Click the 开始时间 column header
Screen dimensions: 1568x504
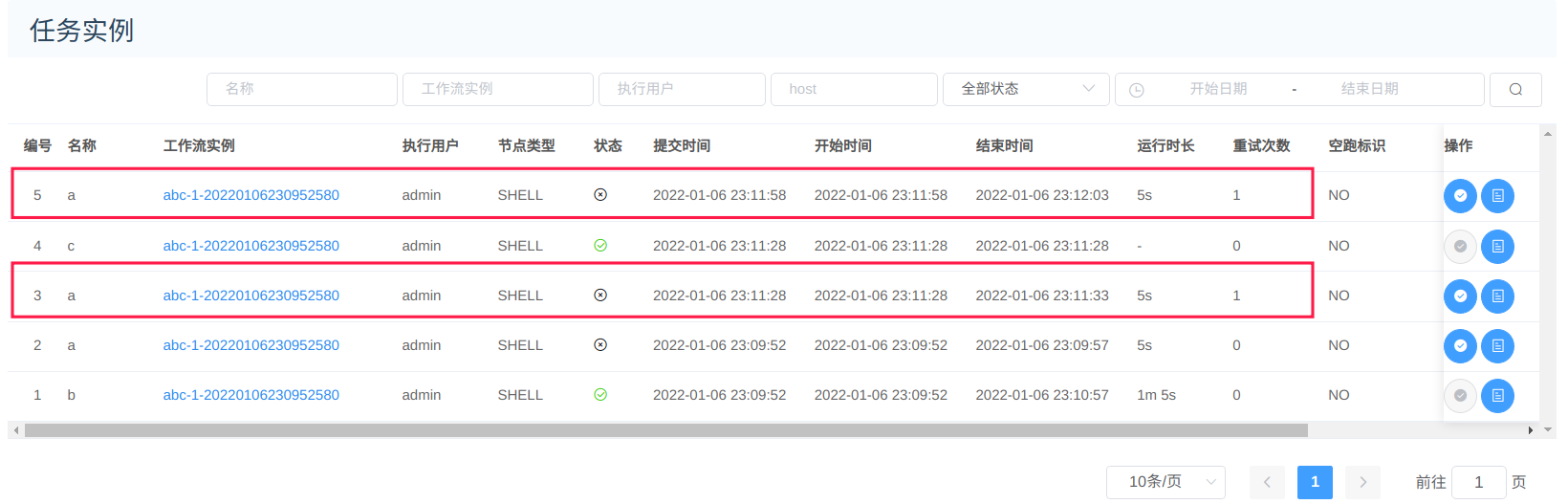pos(843,145)
